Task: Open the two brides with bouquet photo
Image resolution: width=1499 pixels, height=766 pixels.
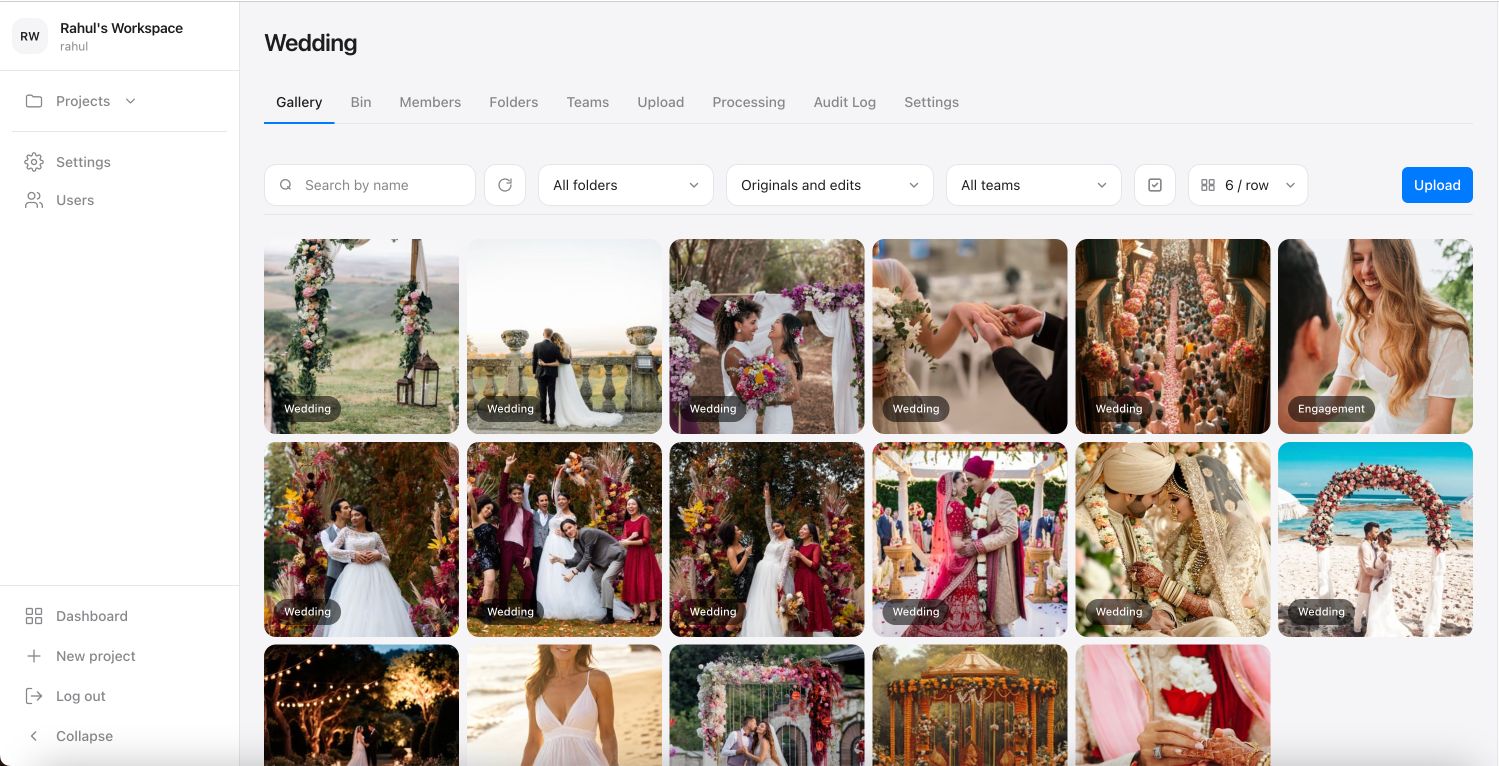Action: tap(767, 336)
